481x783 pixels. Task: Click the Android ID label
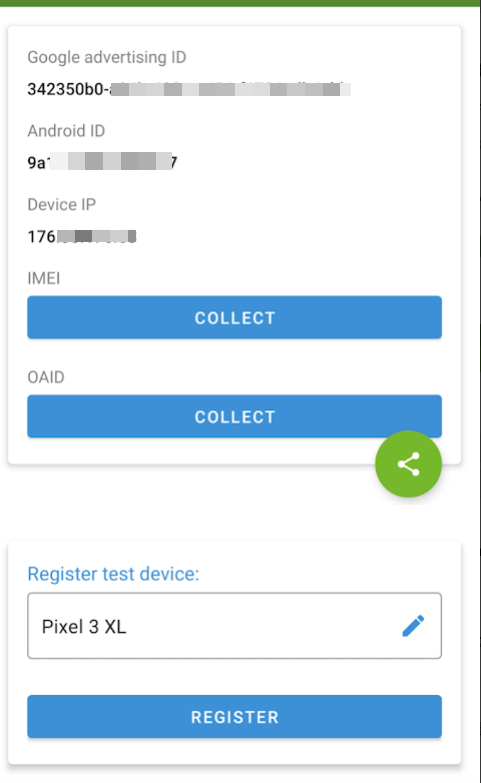click(66, 131)
